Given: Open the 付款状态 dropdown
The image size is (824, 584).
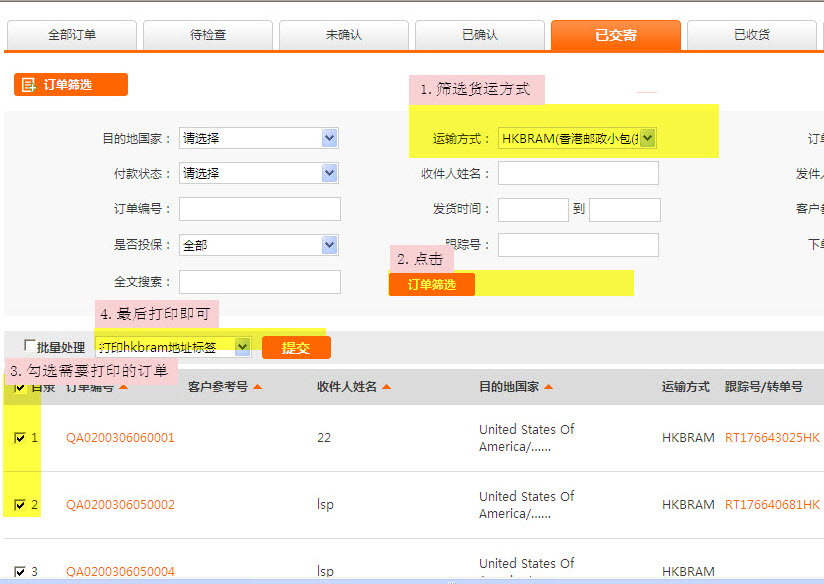Looking at the screenshot, I should 329,173.
